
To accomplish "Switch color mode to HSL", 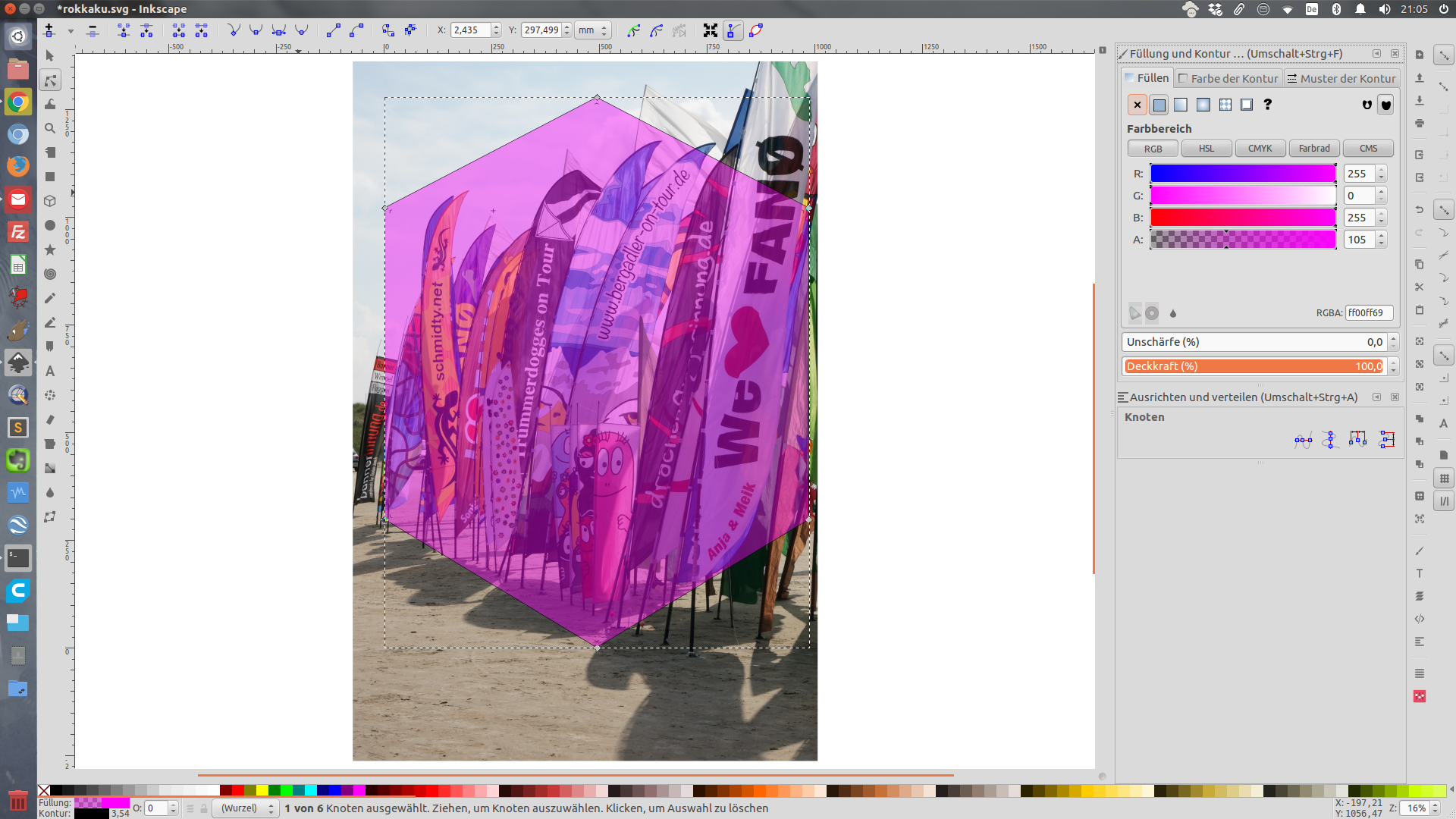I will [1206, 149].
